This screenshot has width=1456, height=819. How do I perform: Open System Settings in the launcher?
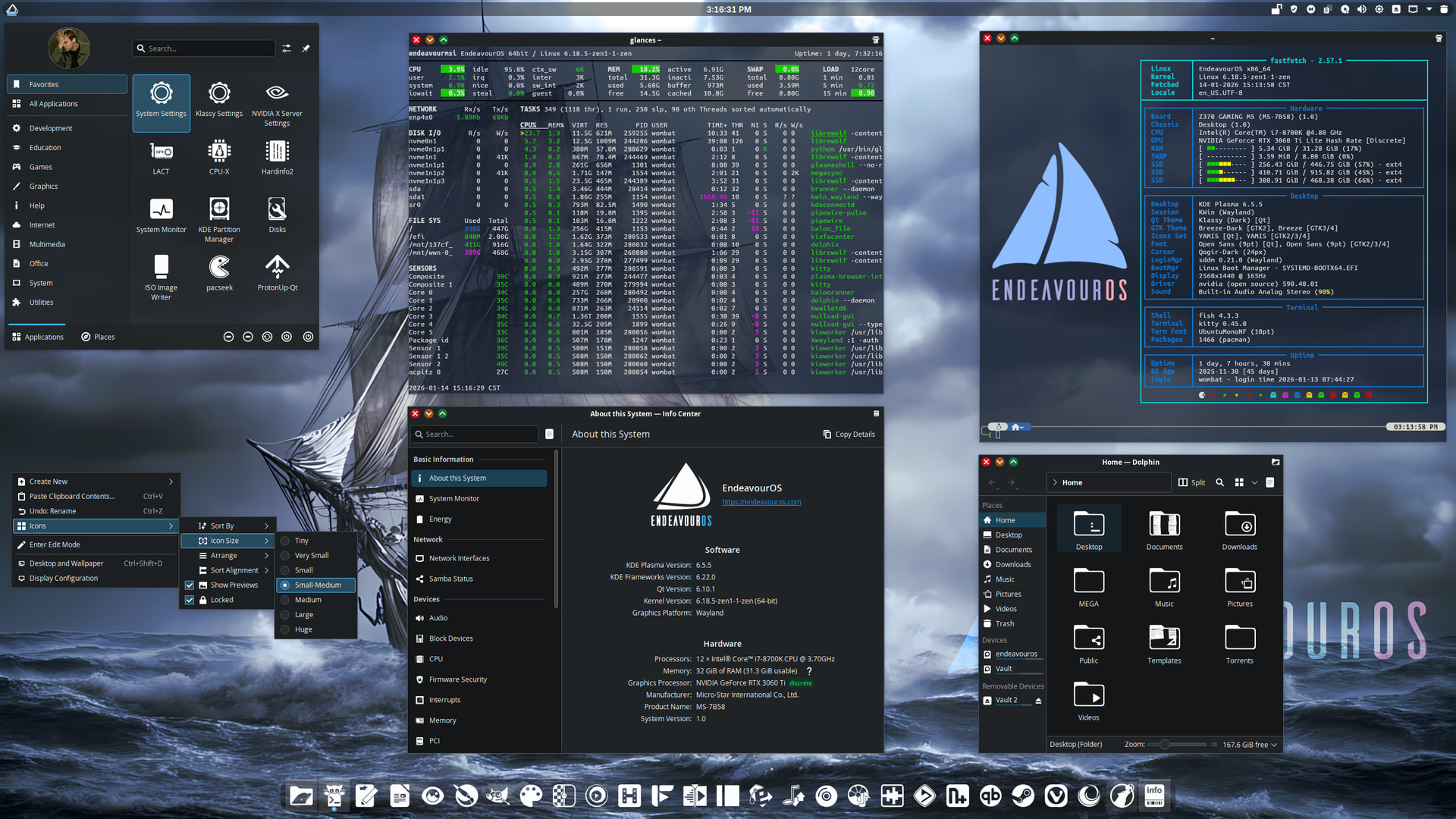click(x=161, y=102)
